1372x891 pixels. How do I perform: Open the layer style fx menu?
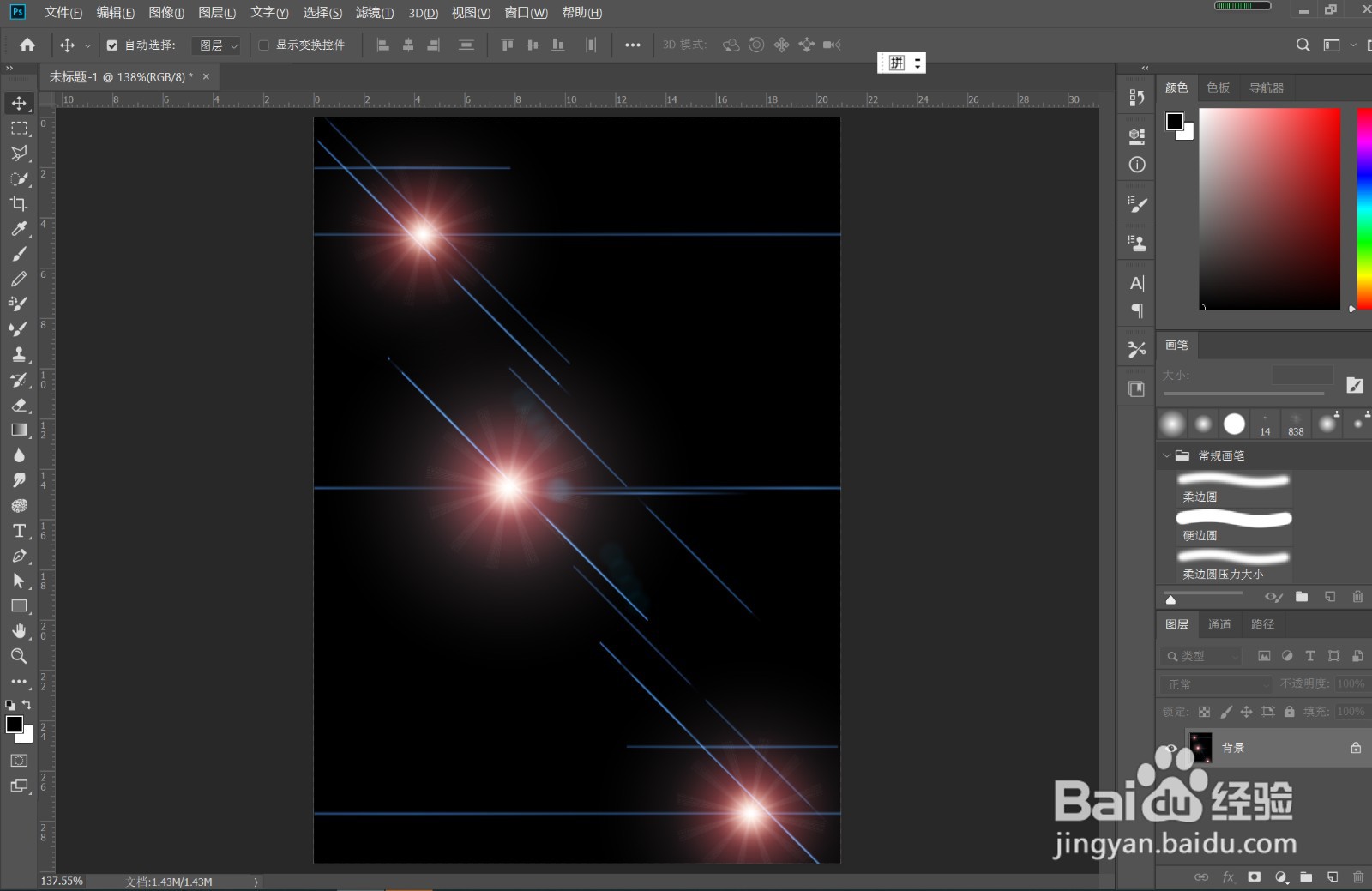pyautogui.click(x=1228, y=877)
